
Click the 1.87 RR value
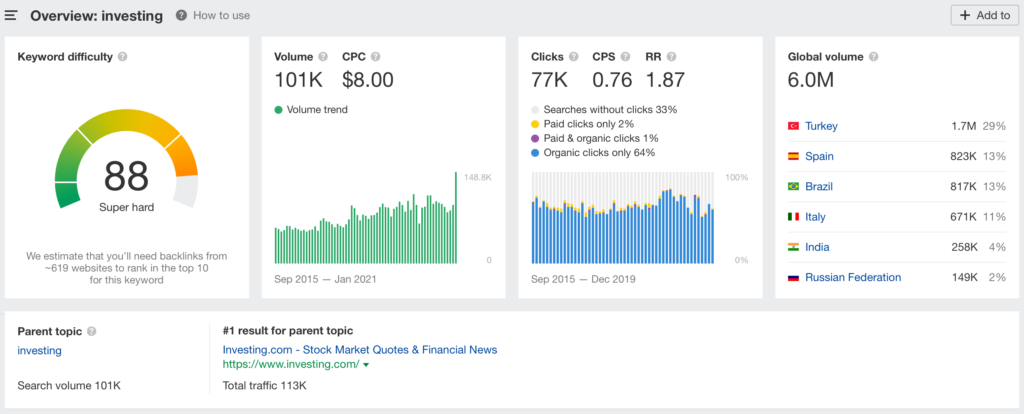pyautogui.click(x=665, y=80)
